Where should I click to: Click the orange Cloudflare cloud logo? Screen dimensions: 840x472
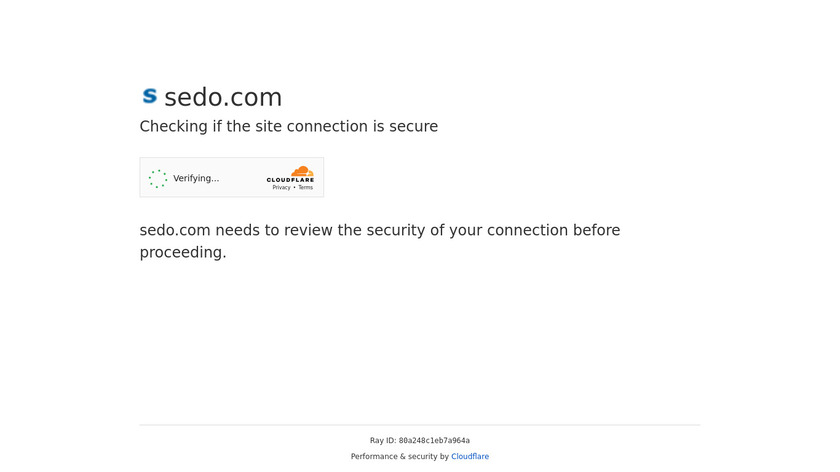[x=302, y=171]
